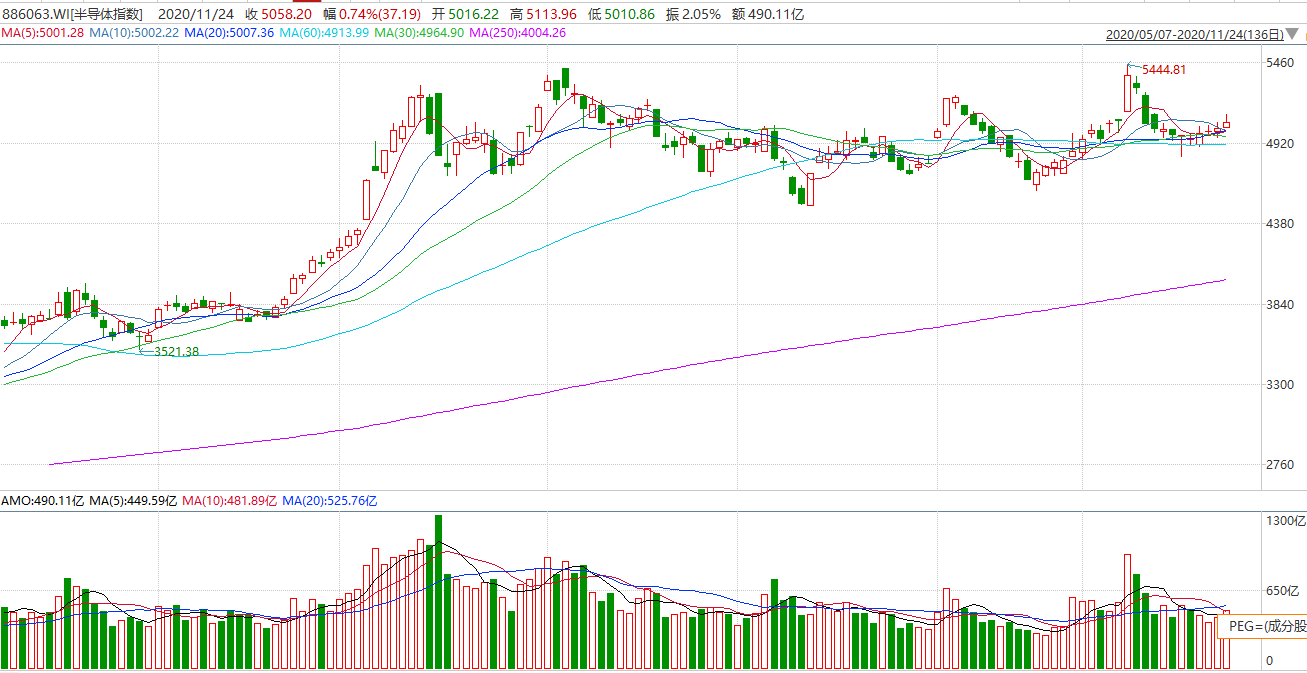1307x673 pixels.
Task: Click the tallest green volume bar
Action: 438,592
